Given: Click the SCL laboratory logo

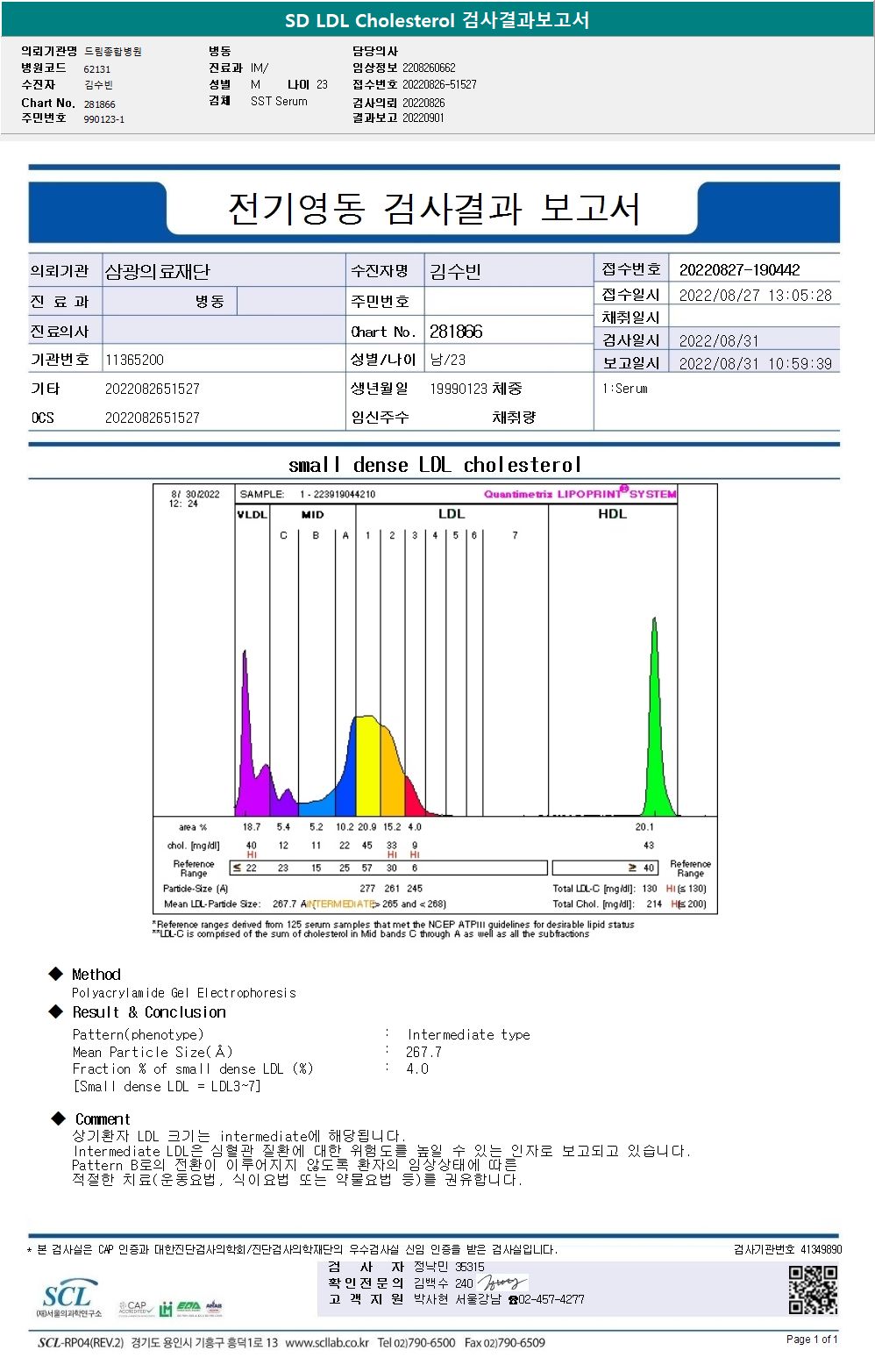Looking at the screenshot, I should (67, 1298).
